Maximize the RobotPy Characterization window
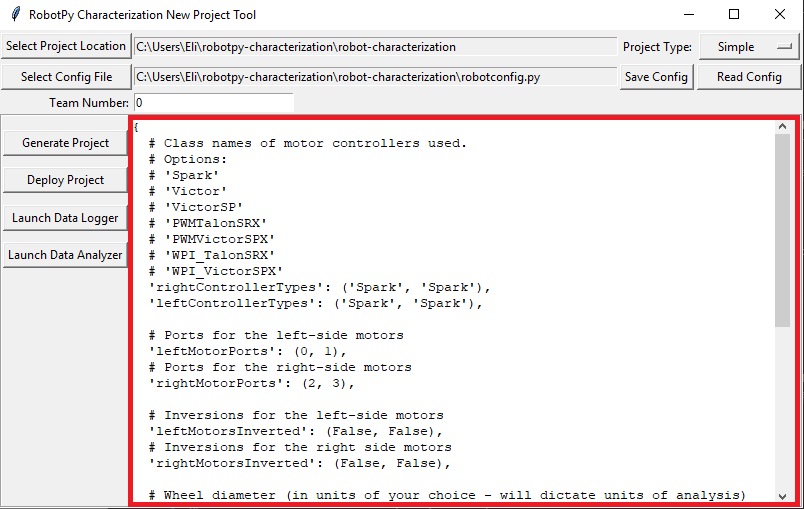The width and height of the screenshot is (804, 509). click(x=734, y=14)
